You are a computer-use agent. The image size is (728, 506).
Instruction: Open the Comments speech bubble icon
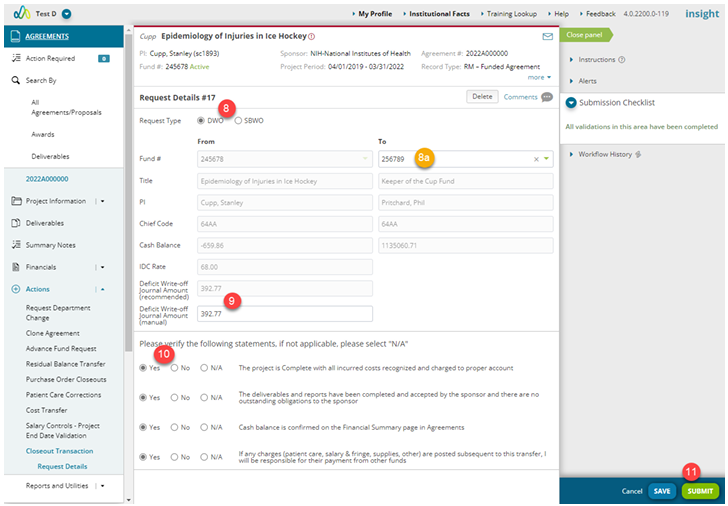click(x=547, y=97)
